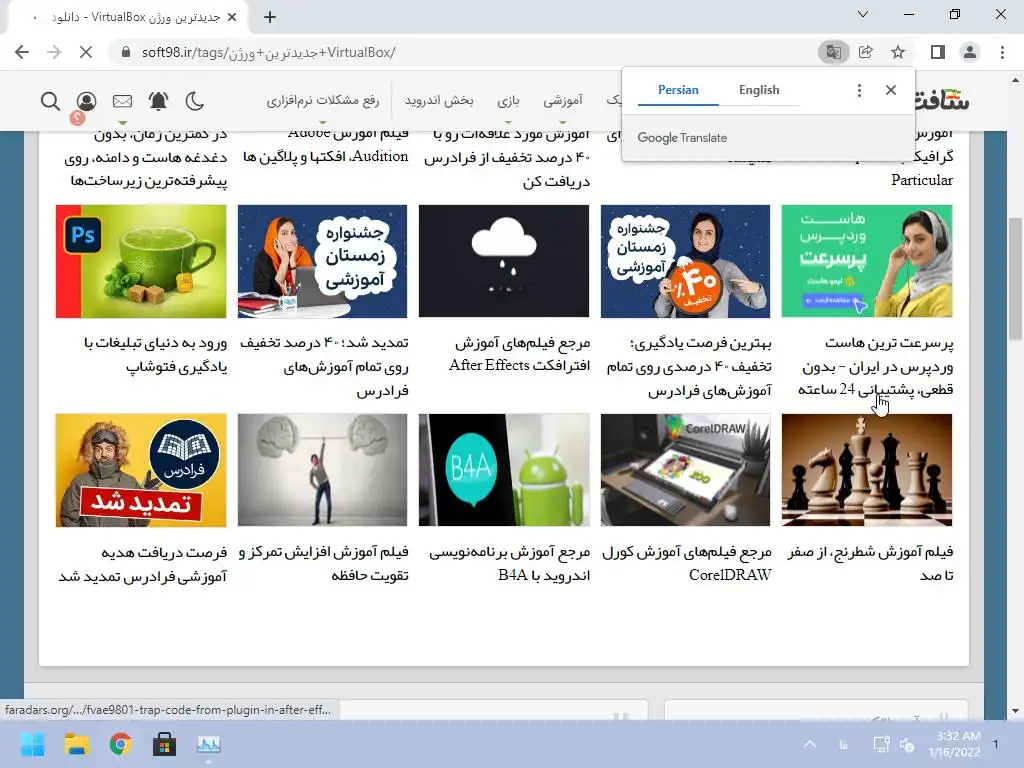Bookmark this page with the star icon

click(x=898, y=52)
